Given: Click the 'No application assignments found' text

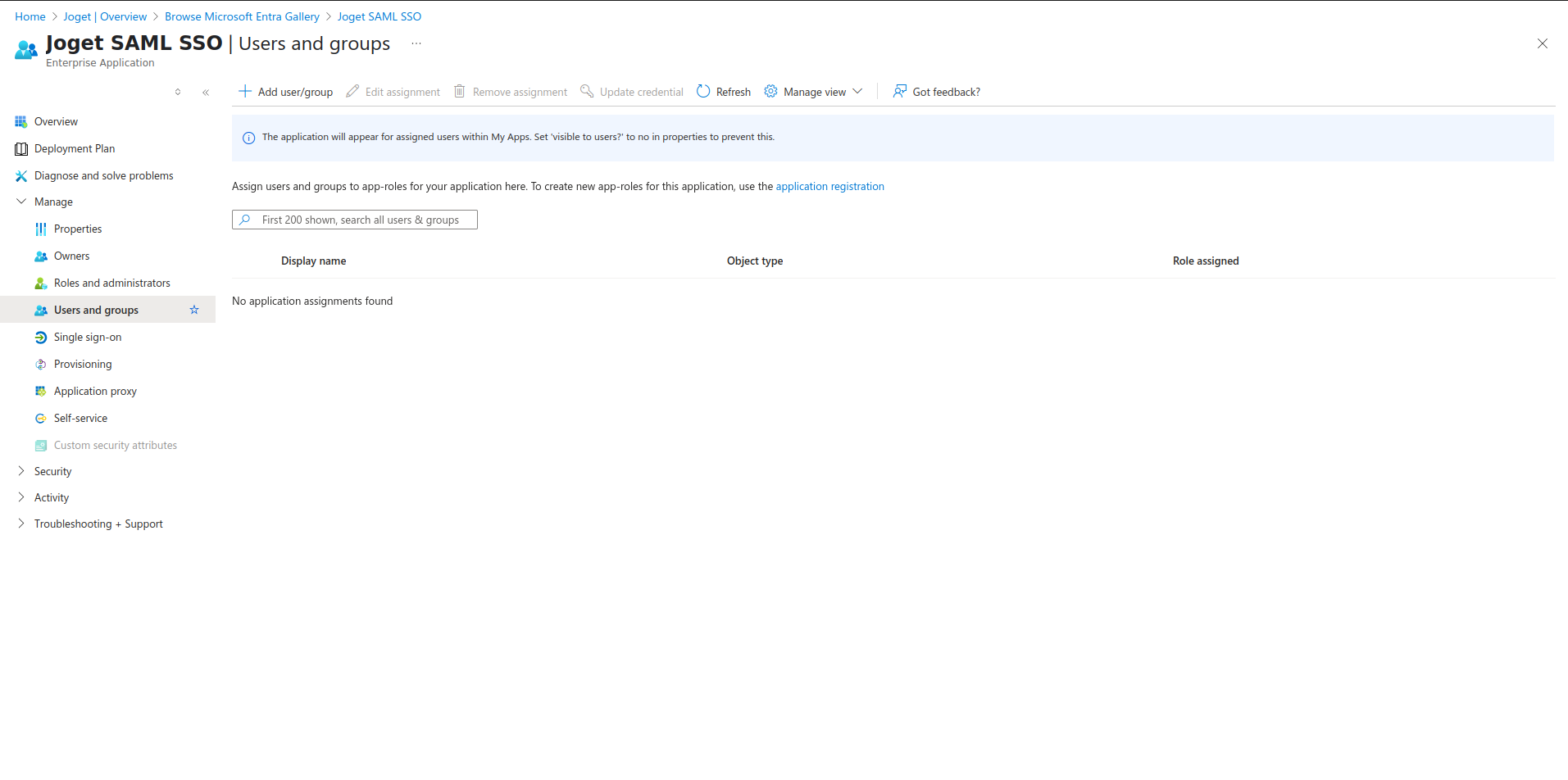Looking at the screenshot, I should tap(312, 301).
